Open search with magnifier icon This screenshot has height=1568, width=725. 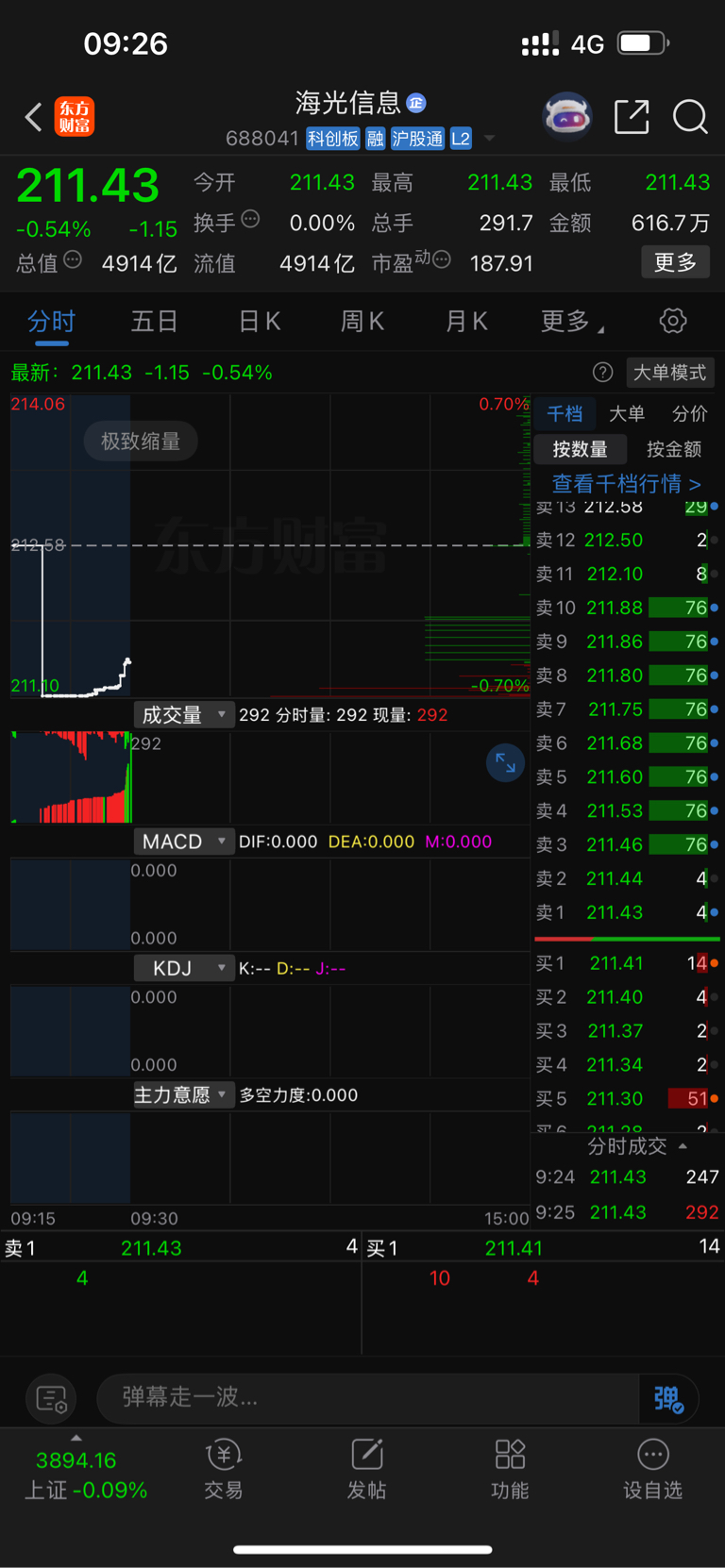[690, 117]
